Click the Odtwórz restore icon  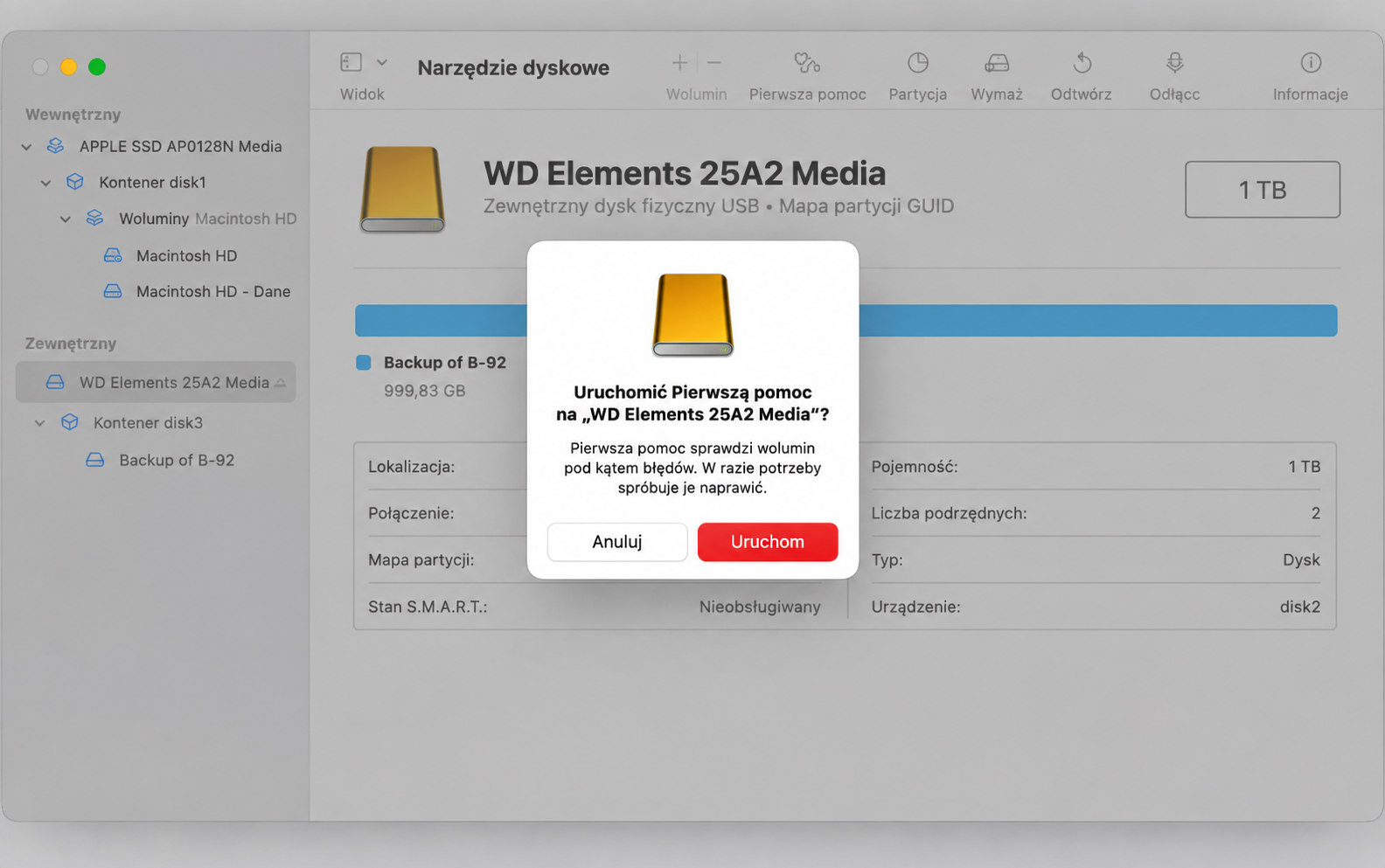1082,63
